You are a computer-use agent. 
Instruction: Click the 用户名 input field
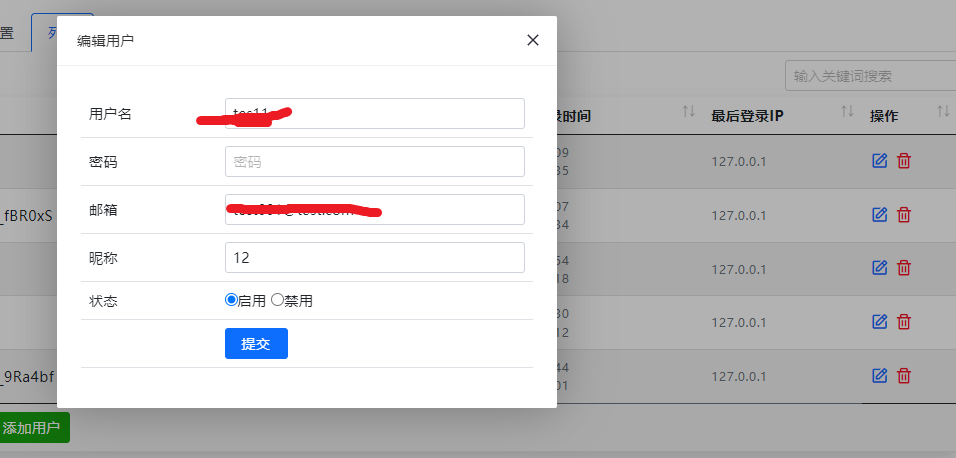[x=374, y=113]
